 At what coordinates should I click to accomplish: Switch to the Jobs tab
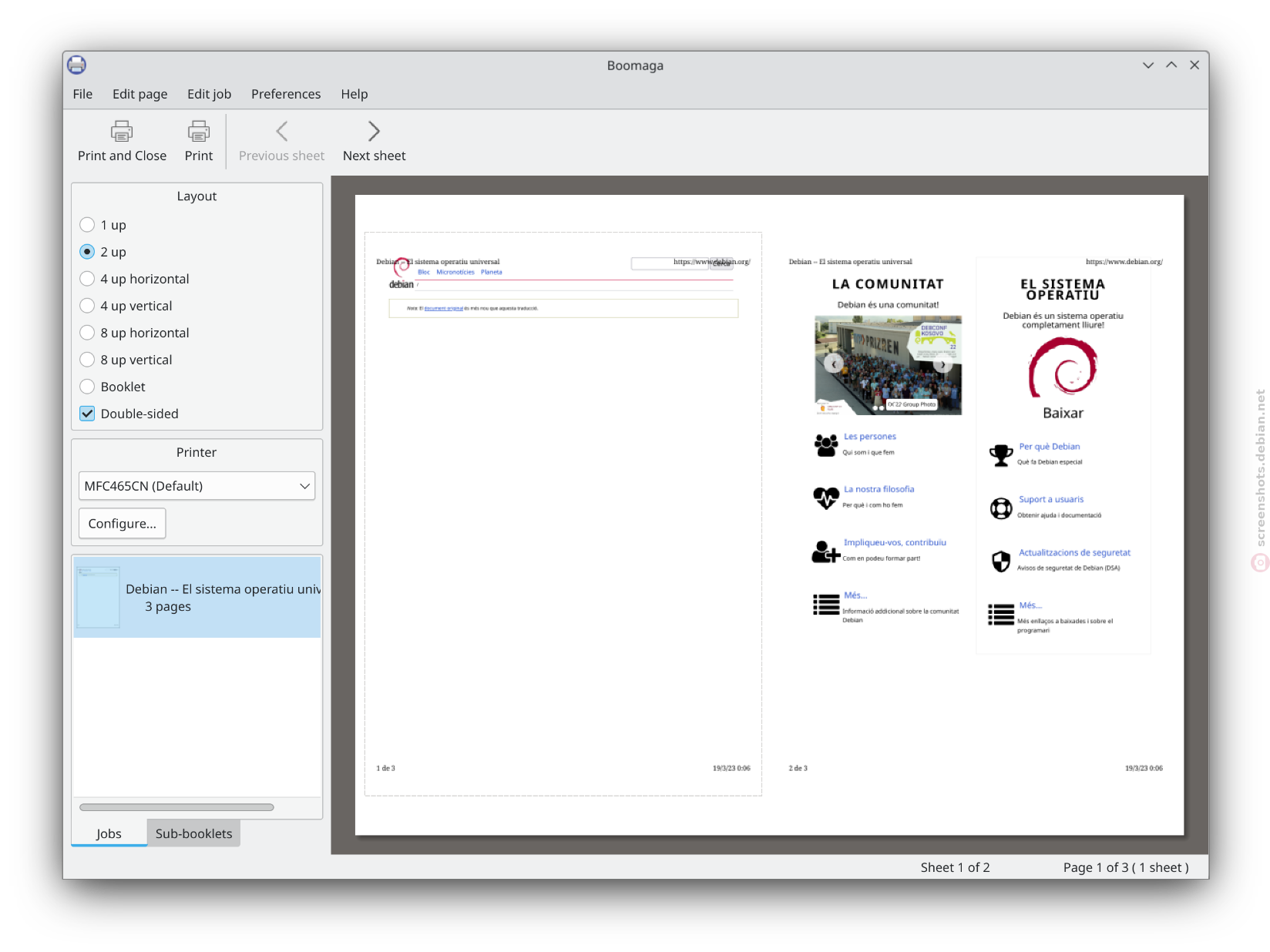(109, 833)
